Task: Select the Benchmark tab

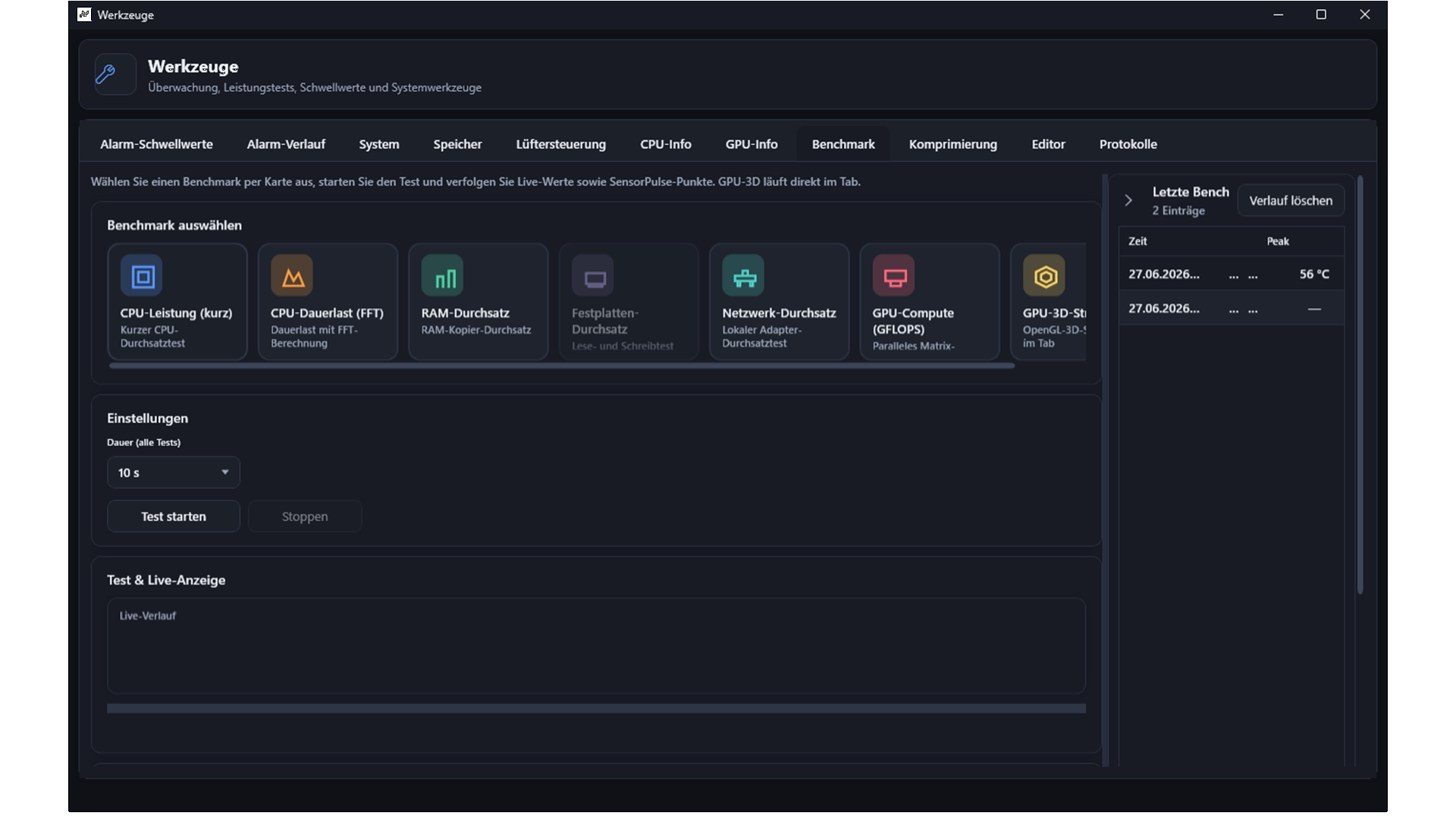Action: pyautogui.click(x=843, y=144)
